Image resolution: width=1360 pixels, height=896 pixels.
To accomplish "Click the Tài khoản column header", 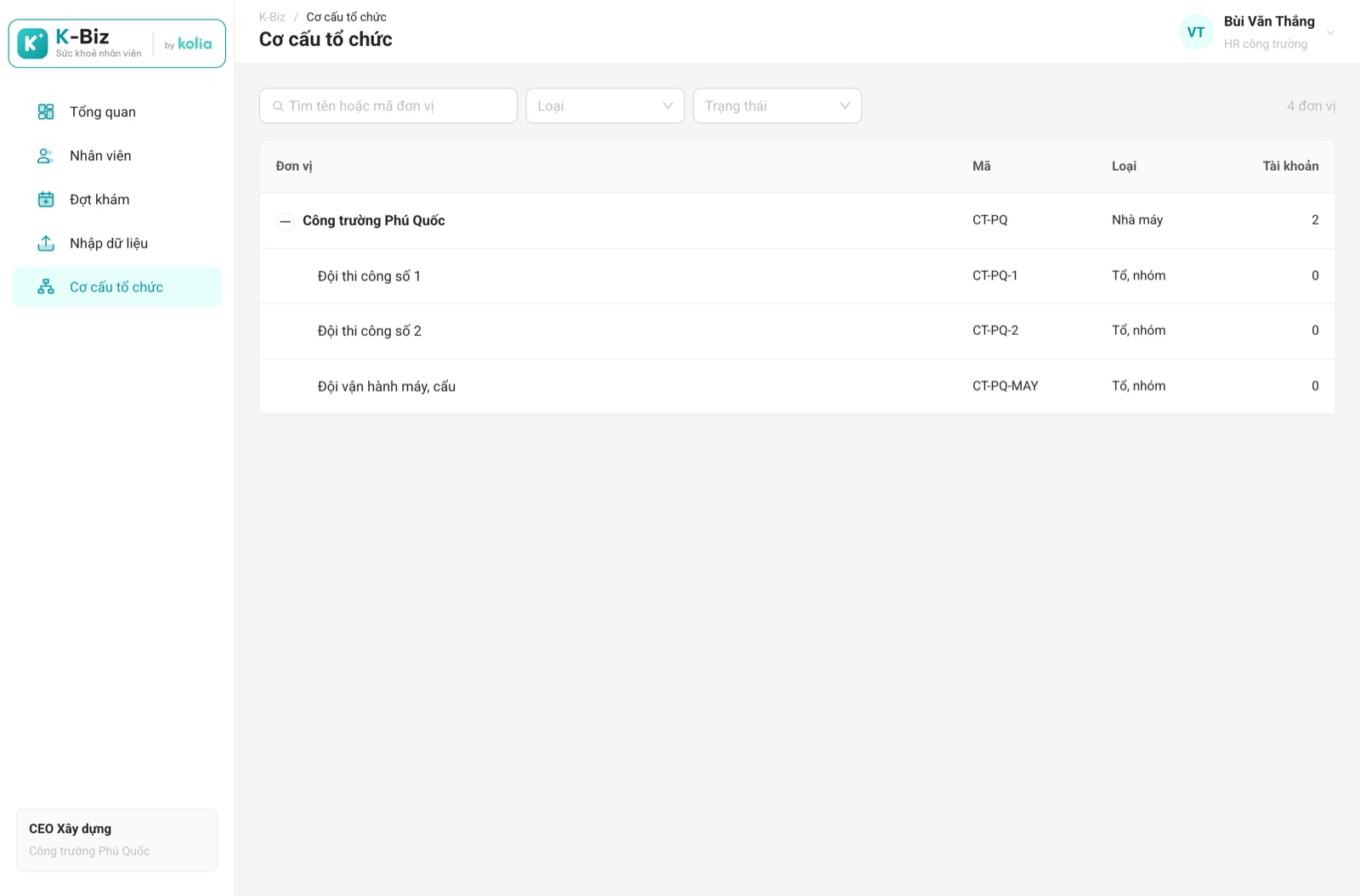I will pyautogui.click(x=1290, y=167).
